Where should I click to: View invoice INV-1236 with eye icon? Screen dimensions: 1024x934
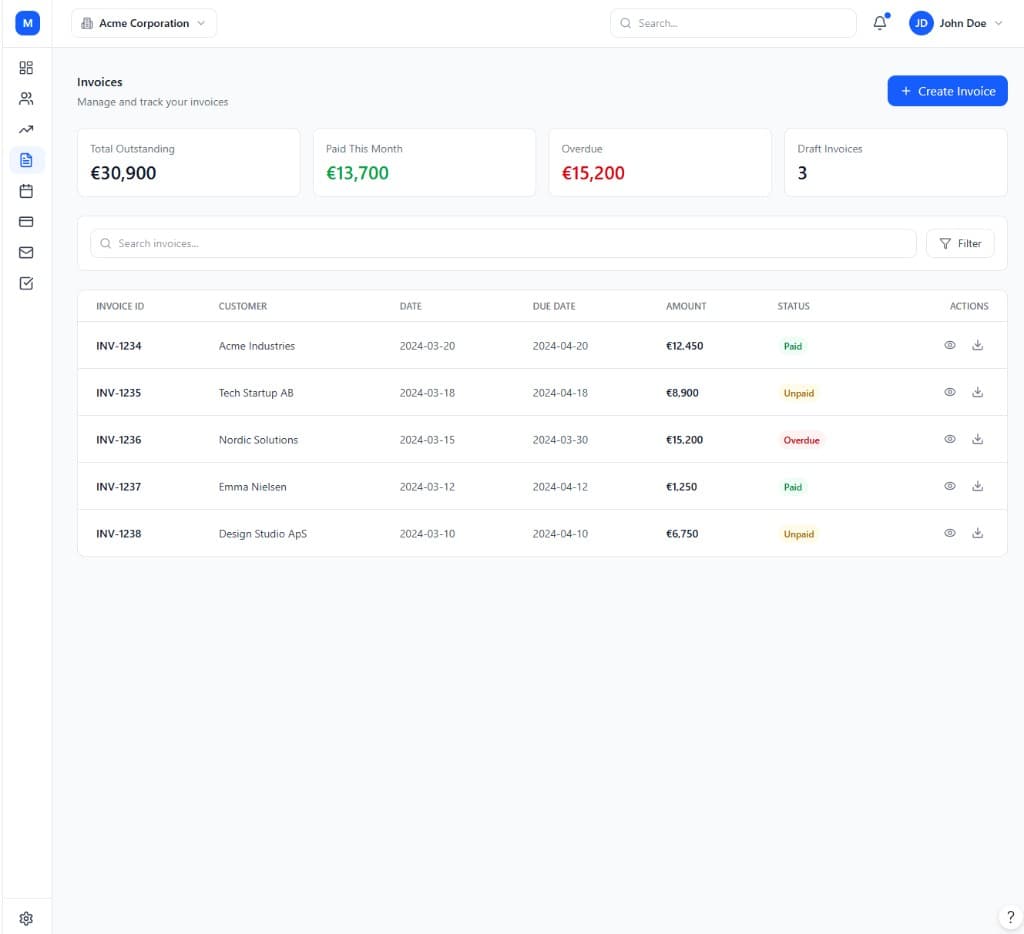(950, 440)
